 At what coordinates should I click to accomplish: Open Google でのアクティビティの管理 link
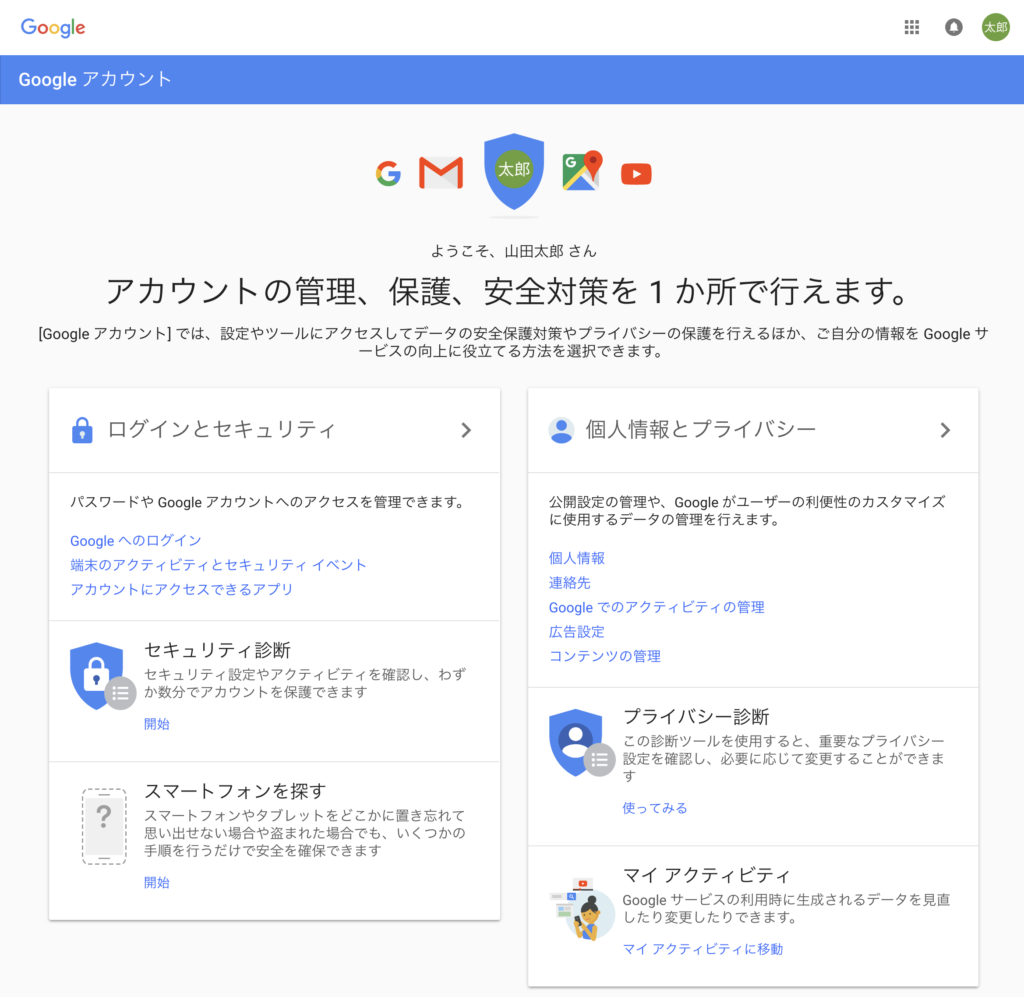(x=656, y=607)
